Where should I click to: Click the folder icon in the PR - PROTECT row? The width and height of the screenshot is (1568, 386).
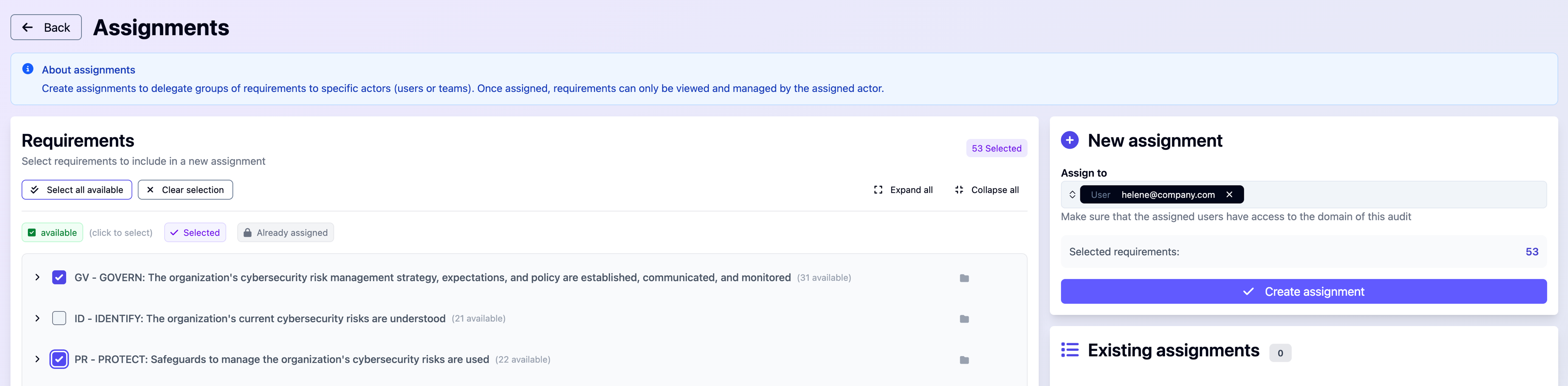click(964, 360)
